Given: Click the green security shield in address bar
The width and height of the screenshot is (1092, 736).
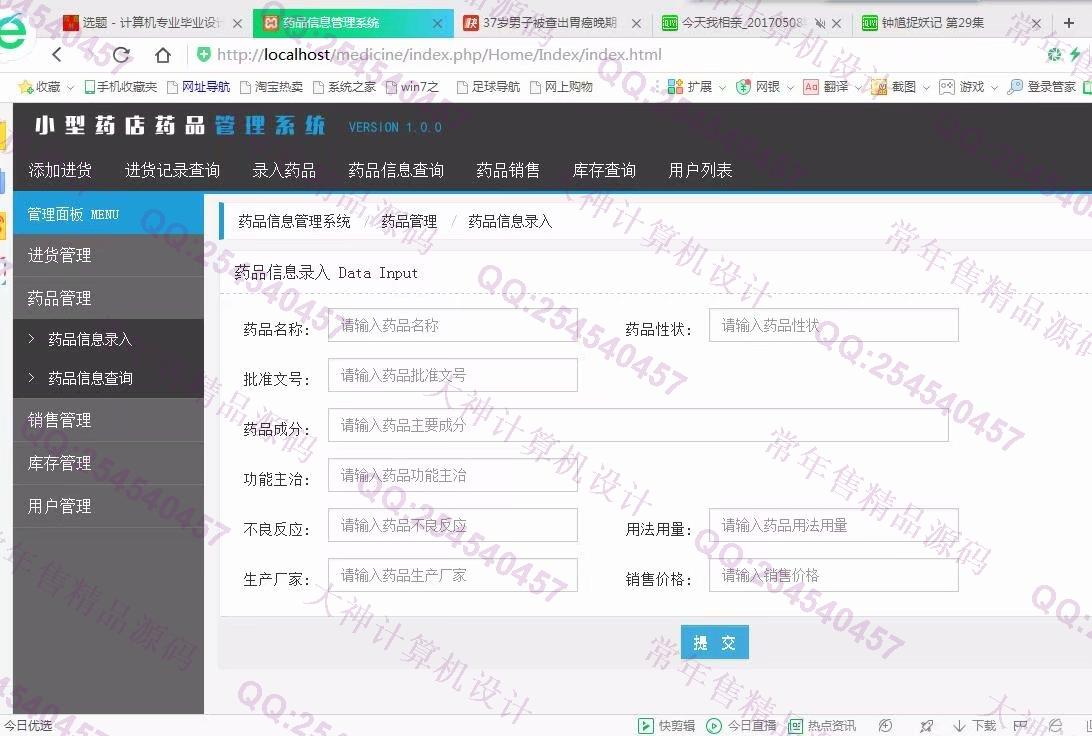Looking at the screenshot, I should (204, 54).
